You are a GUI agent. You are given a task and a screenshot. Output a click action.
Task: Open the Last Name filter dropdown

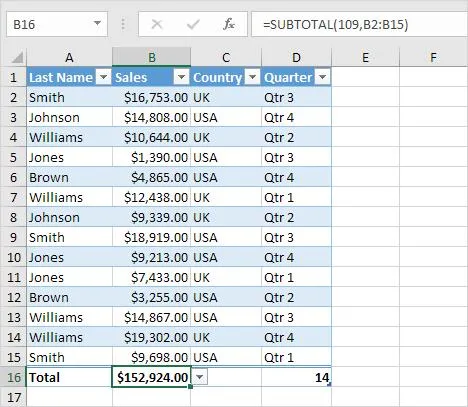104,77
